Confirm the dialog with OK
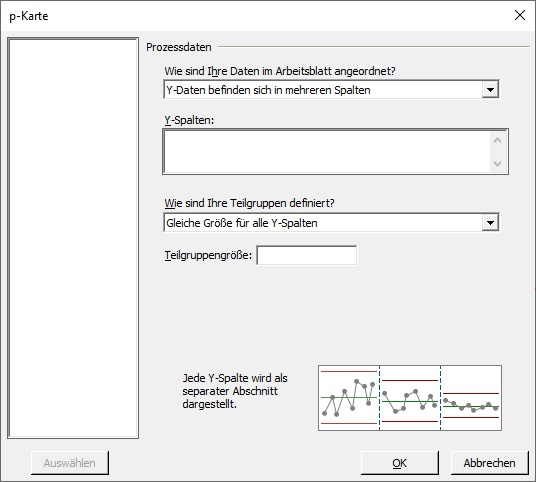Image resolution: width=536 pixels, height=482 pixels. pyautogui.click(x=400, y=463)
